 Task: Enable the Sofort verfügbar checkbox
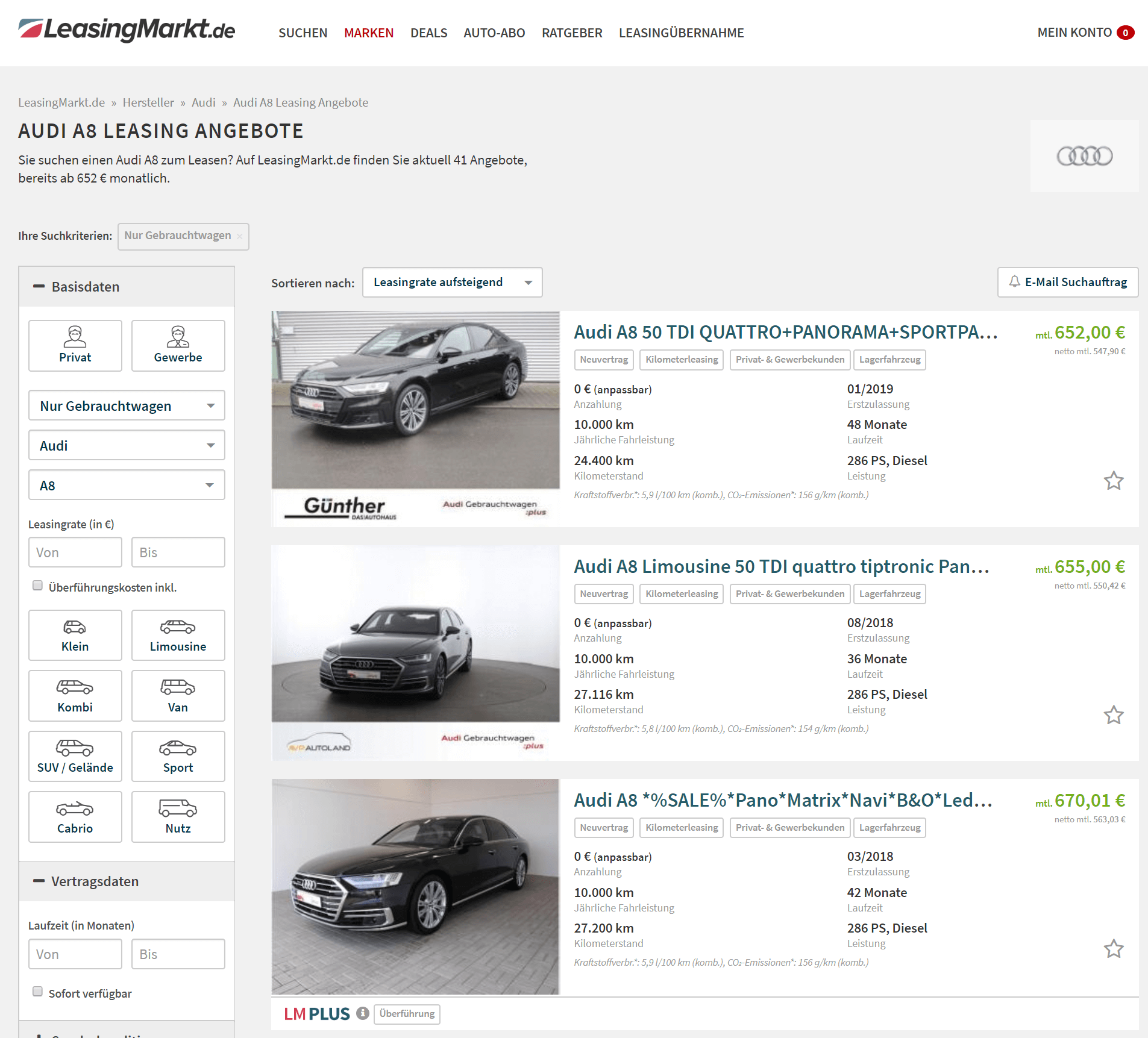[37, 992]
